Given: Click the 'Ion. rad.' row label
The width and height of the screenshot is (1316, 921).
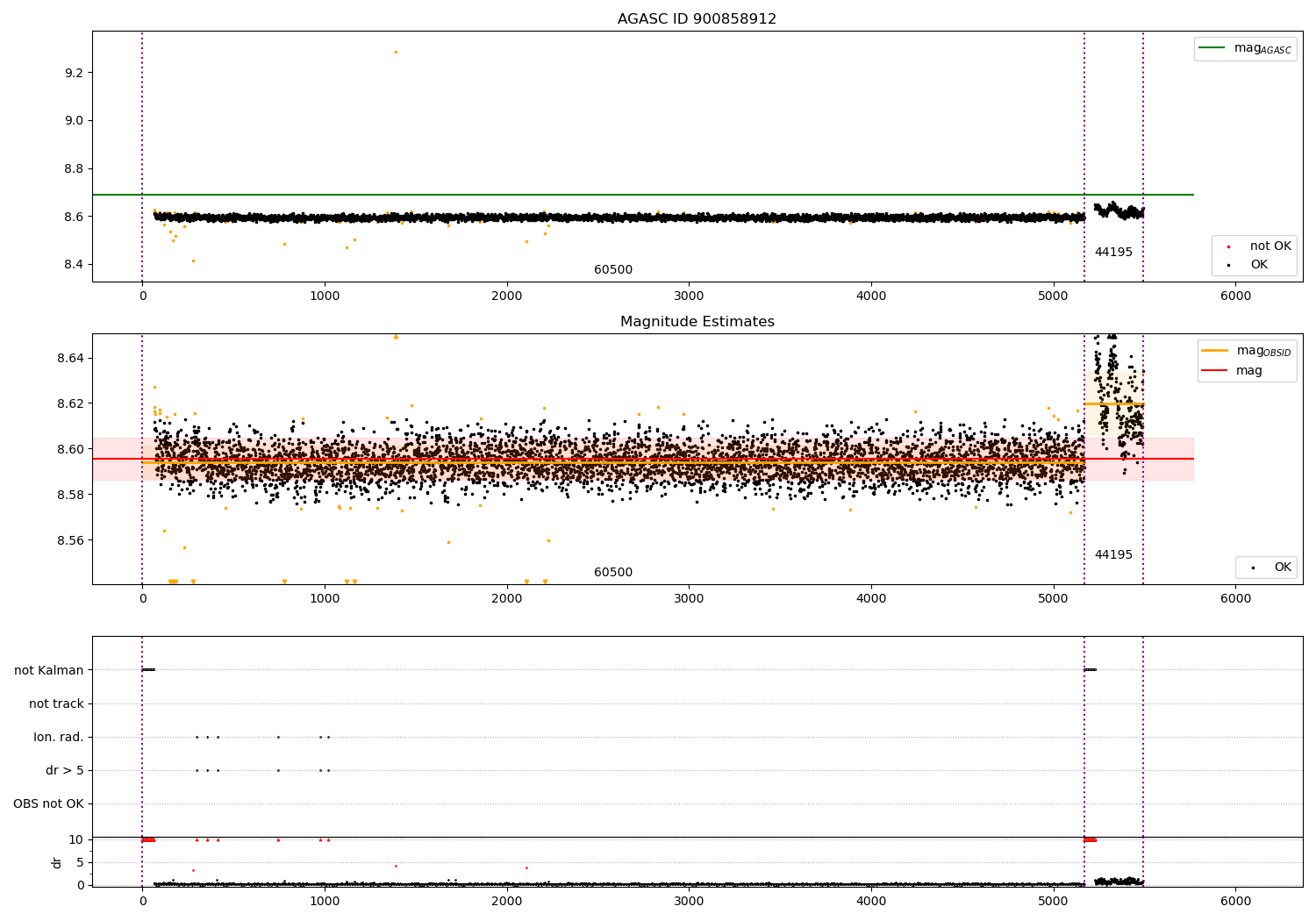Looking at the screenshot, I should (59, 738).
